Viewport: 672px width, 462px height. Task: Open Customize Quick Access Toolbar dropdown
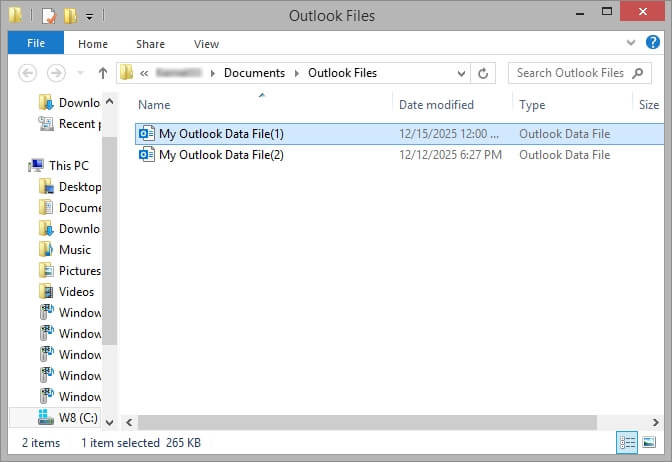89,17
